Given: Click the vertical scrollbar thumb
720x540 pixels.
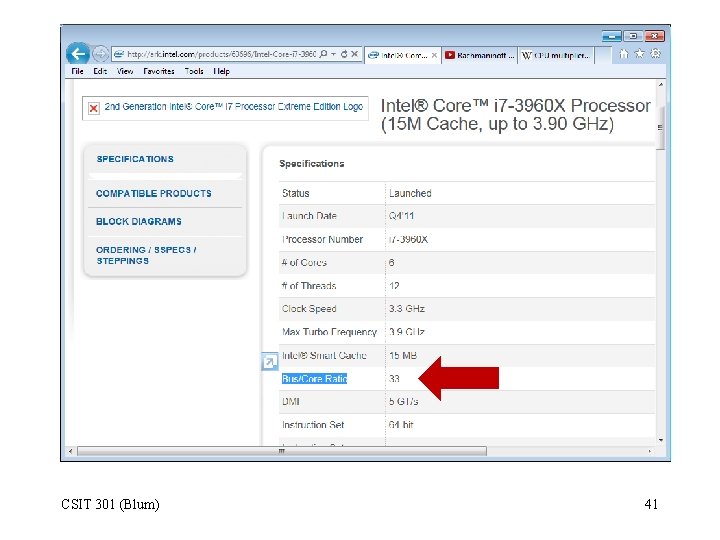Looking at the screenshot, I should coord(661,128).
